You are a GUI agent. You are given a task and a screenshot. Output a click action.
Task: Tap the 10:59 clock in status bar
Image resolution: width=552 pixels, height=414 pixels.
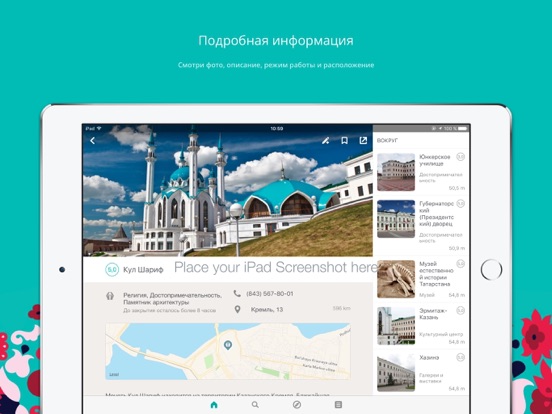277,128
